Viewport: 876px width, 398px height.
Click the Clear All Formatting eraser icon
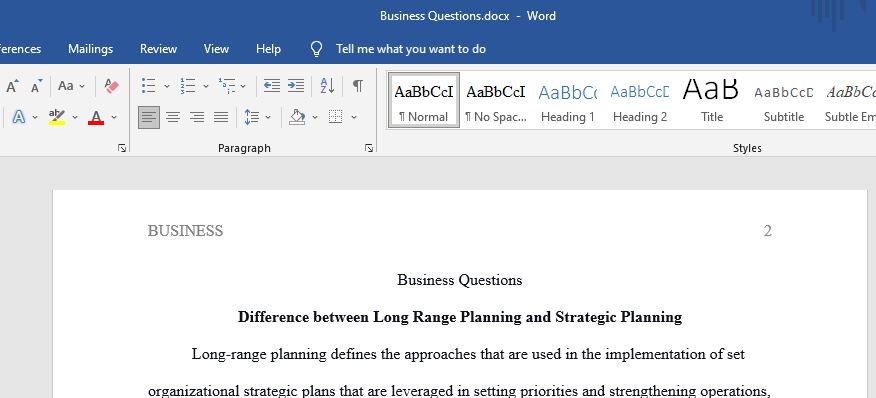[111, 86]
